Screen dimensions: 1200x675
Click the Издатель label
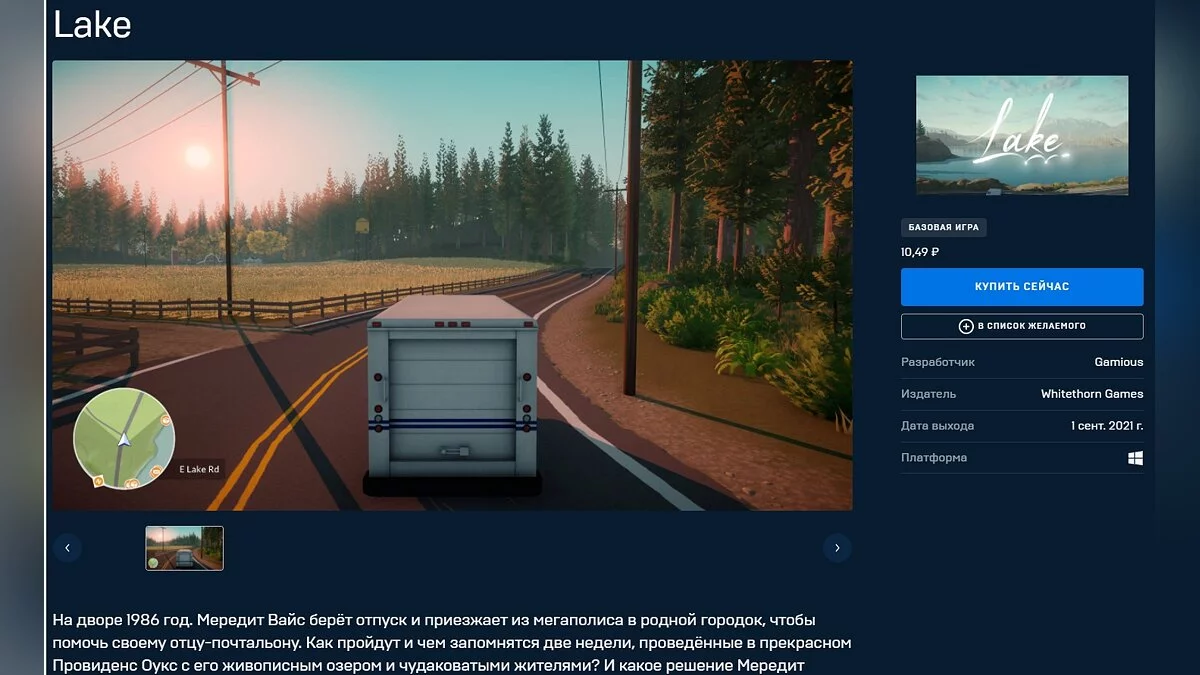(x=929, y=394)
